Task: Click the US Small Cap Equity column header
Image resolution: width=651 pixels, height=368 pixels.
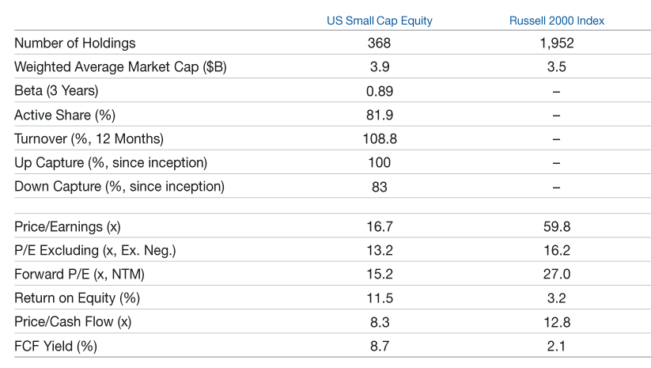Action: click(379, 21)
